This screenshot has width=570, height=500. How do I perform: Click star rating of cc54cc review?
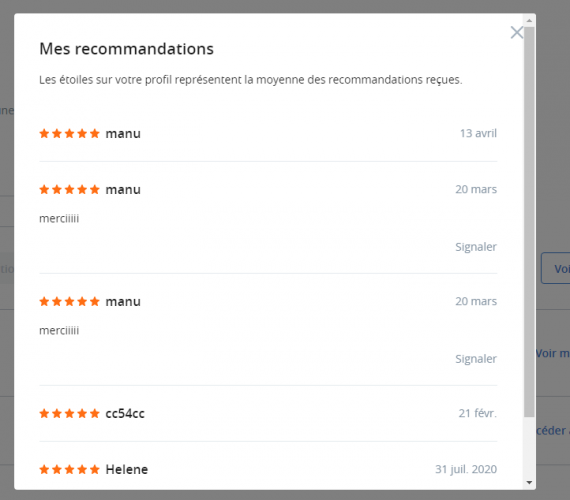click(69, 413)
